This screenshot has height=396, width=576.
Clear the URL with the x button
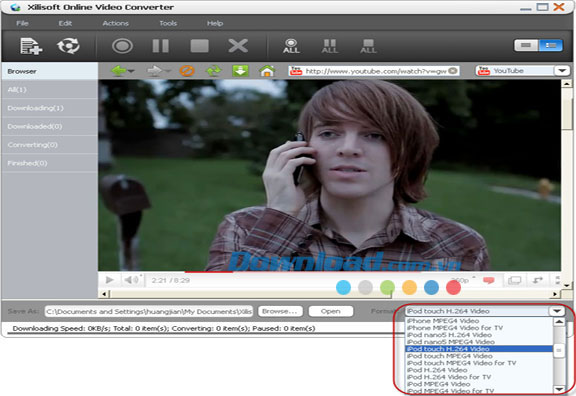point(453,71)
